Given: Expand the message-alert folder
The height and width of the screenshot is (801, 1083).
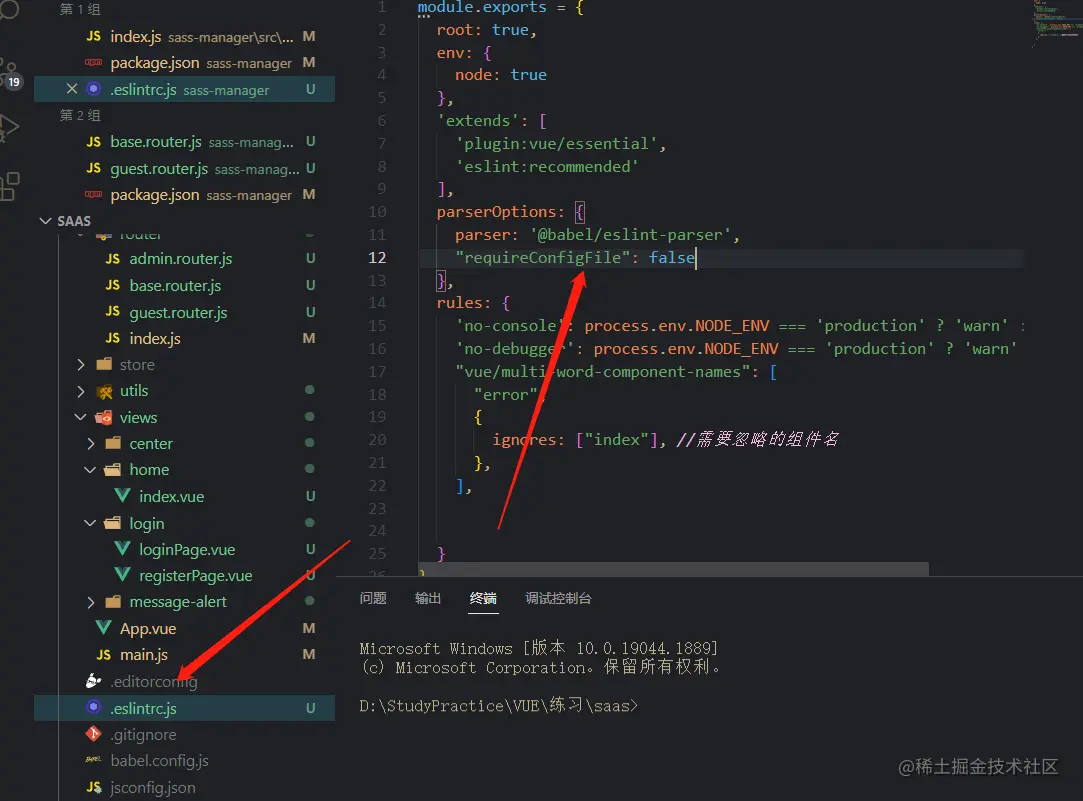Looking at the screenshot, I should 184,602.
